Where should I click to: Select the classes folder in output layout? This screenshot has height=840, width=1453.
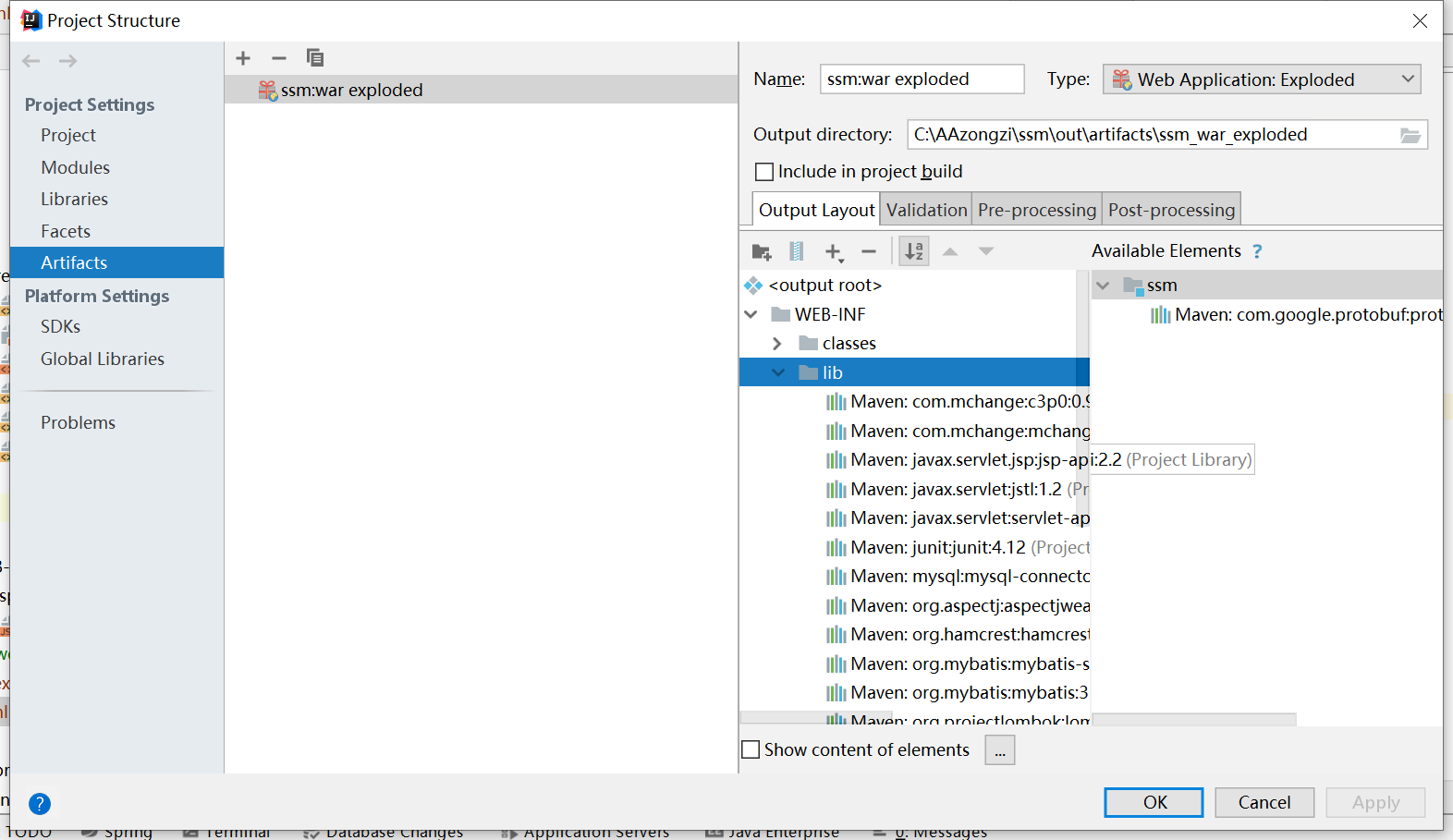(x=837, y=344)
